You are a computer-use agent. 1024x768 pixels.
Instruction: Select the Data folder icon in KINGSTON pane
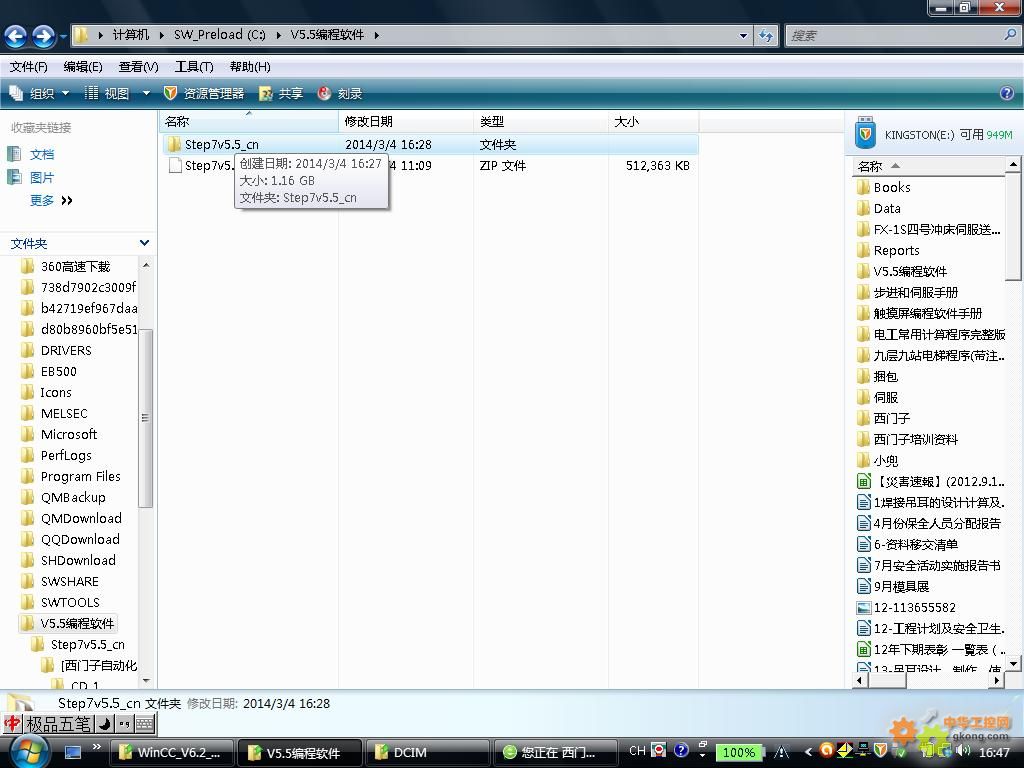(x=863, y=208)
